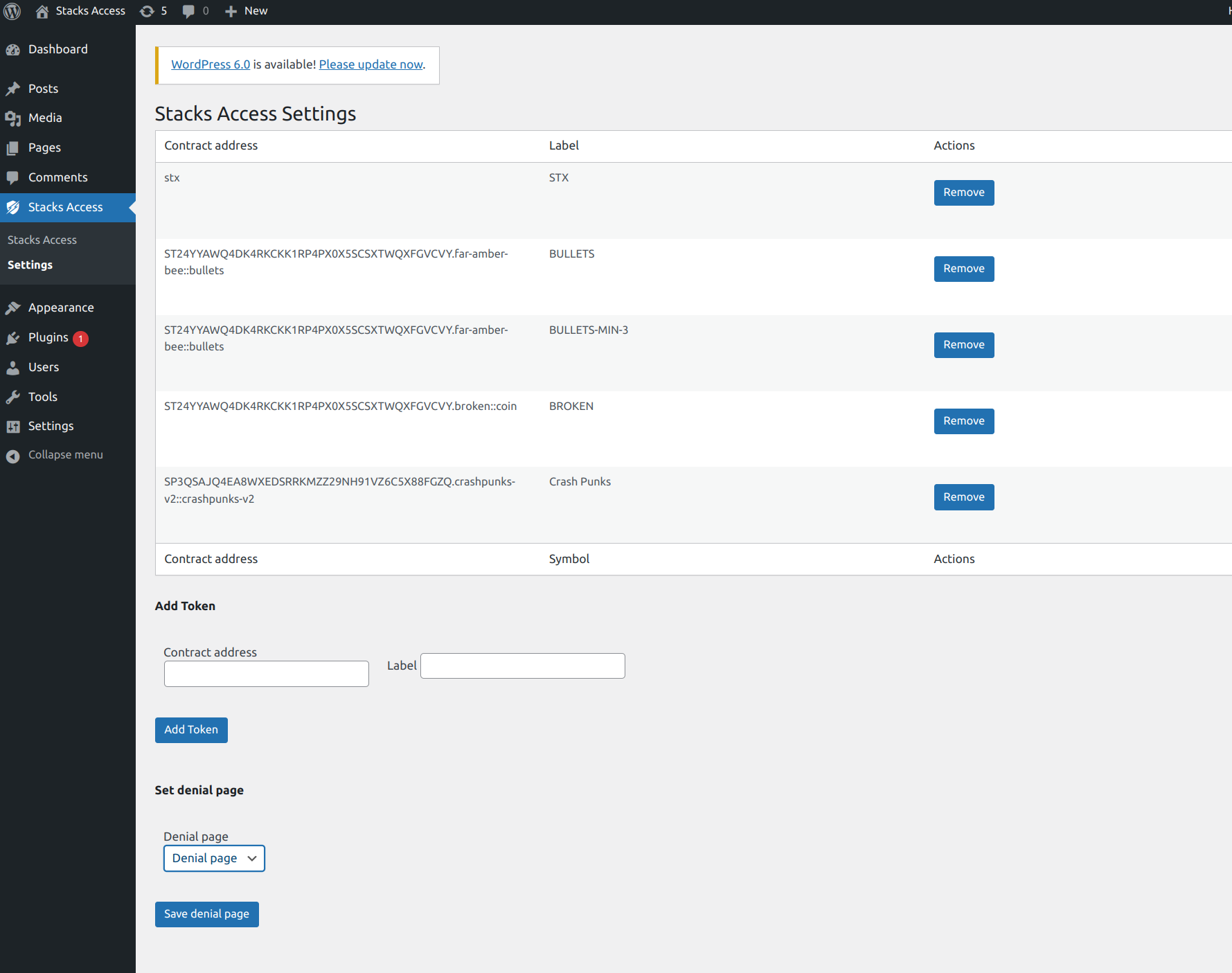Navigate to Pages in the sidebar

[x=68, y=148]
